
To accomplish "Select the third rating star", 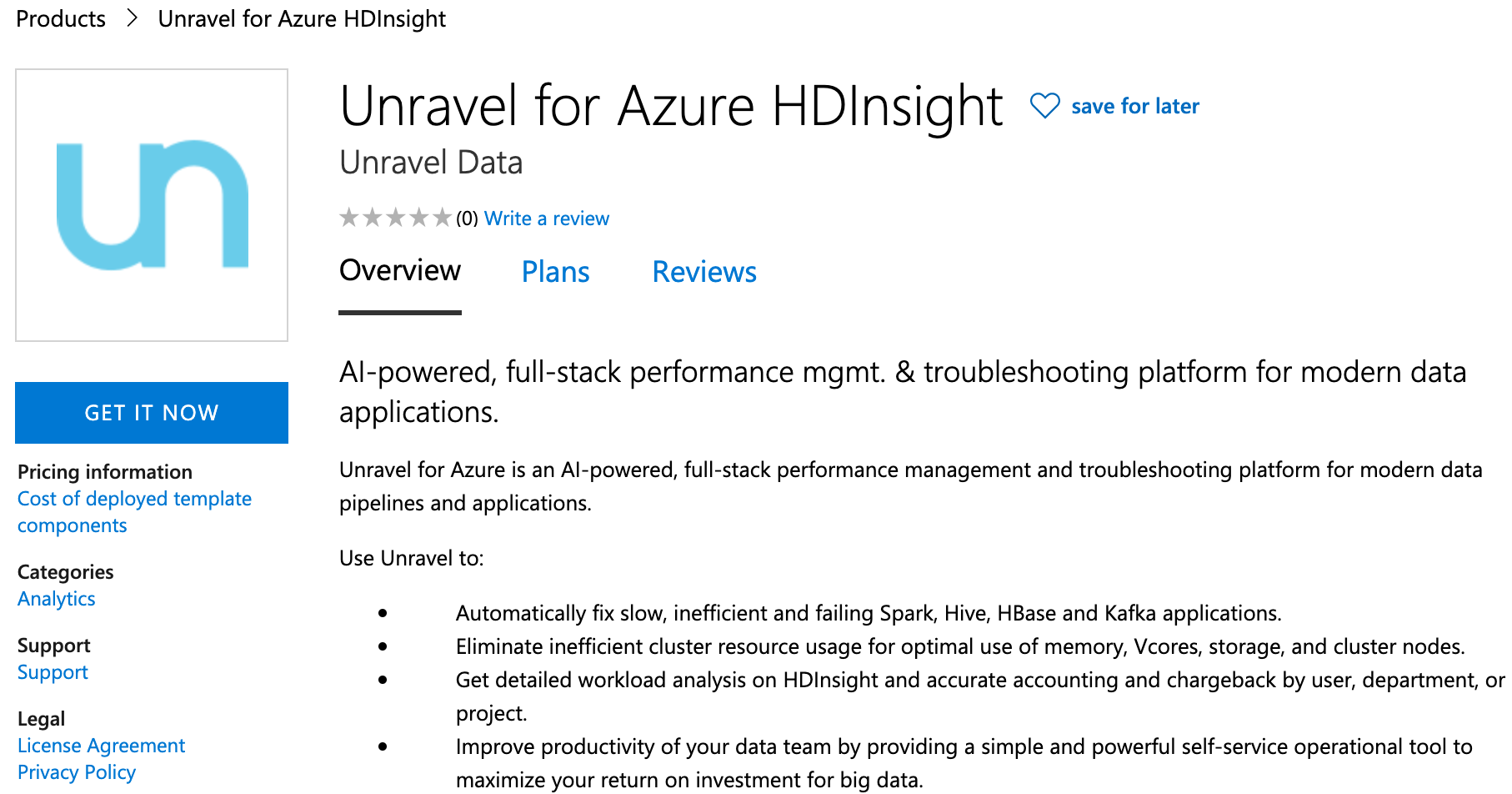I will 396,218.
